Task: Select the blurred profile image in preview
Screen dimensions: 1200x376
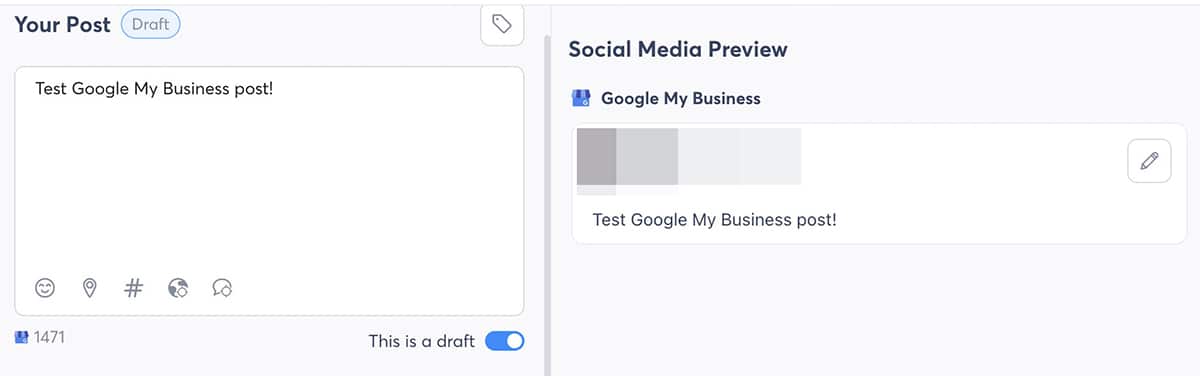Action: (x=597, y=156)
